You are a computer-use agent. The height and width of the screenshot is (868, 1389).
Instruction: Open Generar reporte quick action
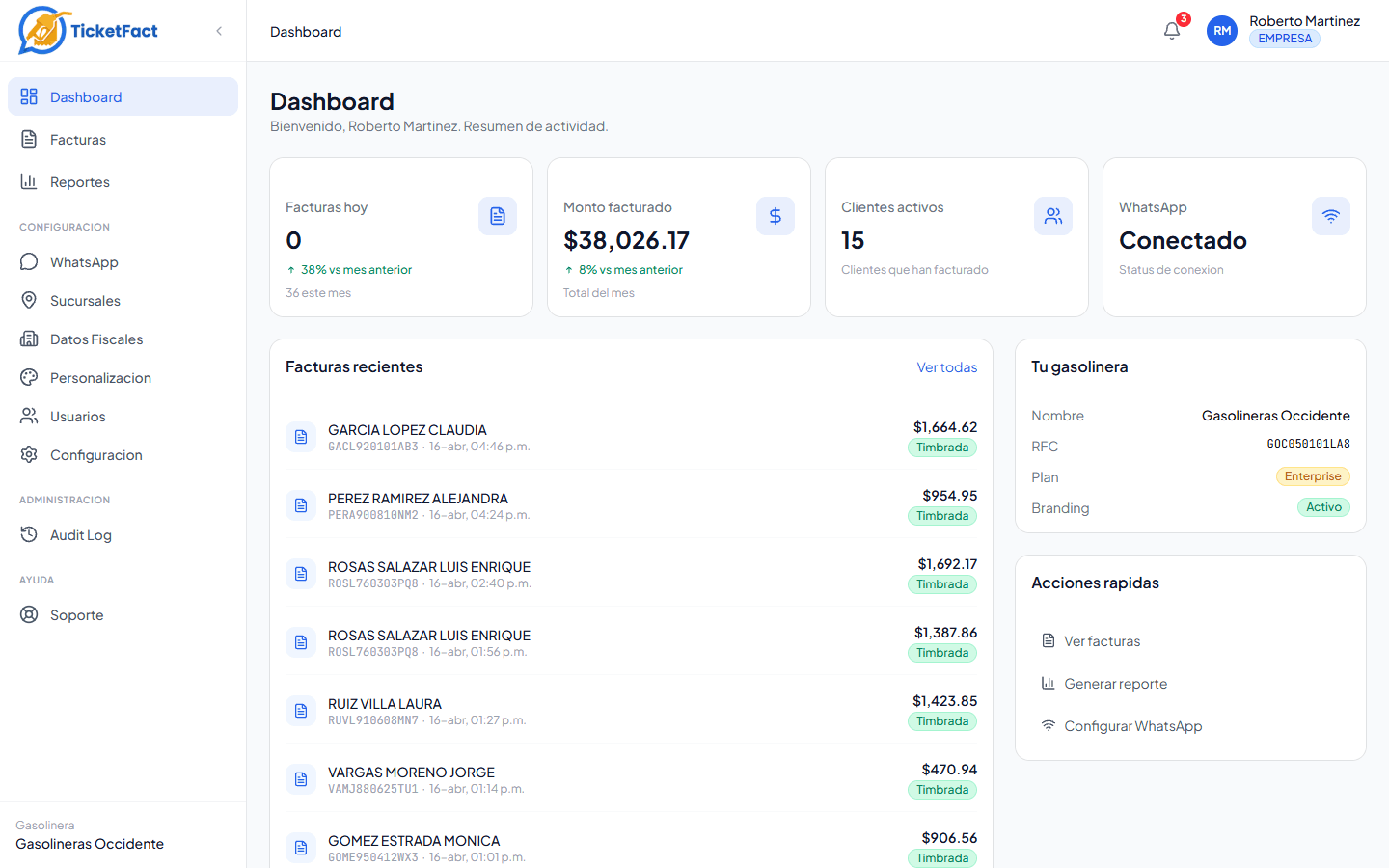pos(1115,683)
